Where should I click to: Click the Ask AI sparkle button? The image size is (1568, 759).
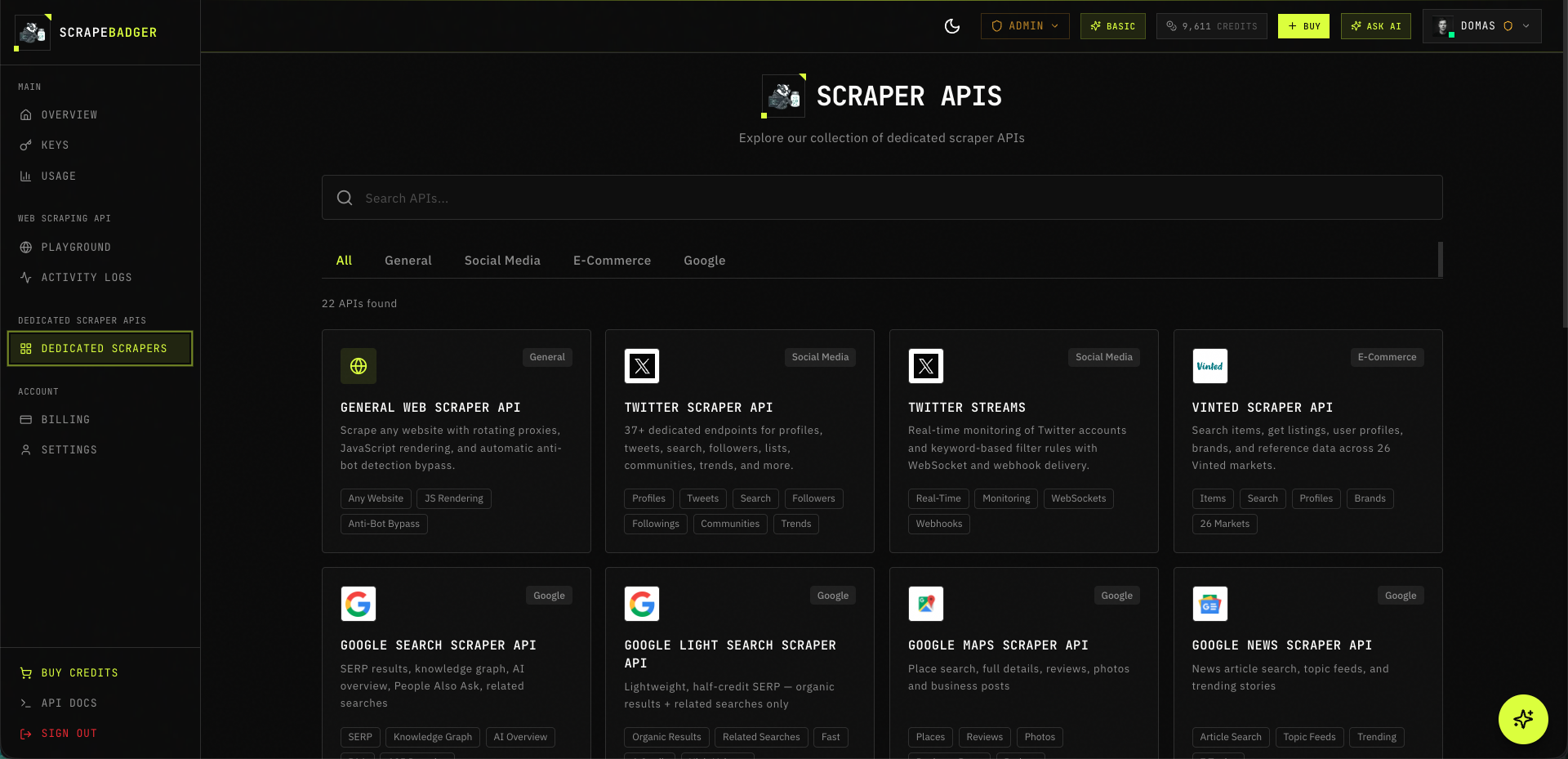1375,26
